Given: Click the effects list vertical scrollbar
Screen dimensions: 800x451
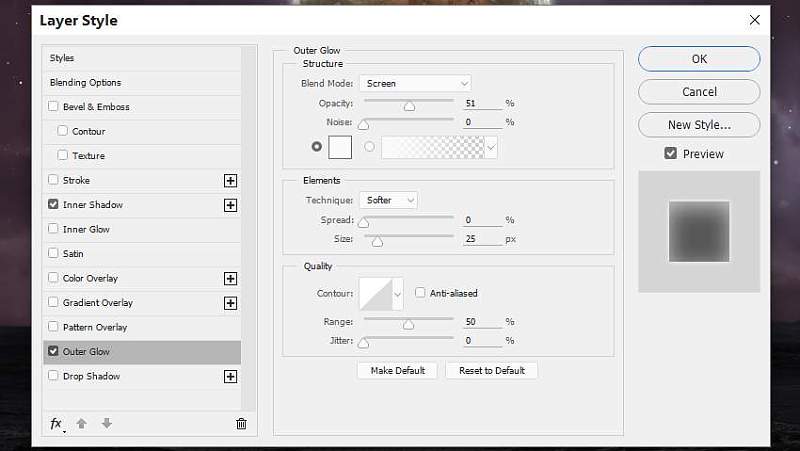Looking at the screenshot, I should coord(248,228).
